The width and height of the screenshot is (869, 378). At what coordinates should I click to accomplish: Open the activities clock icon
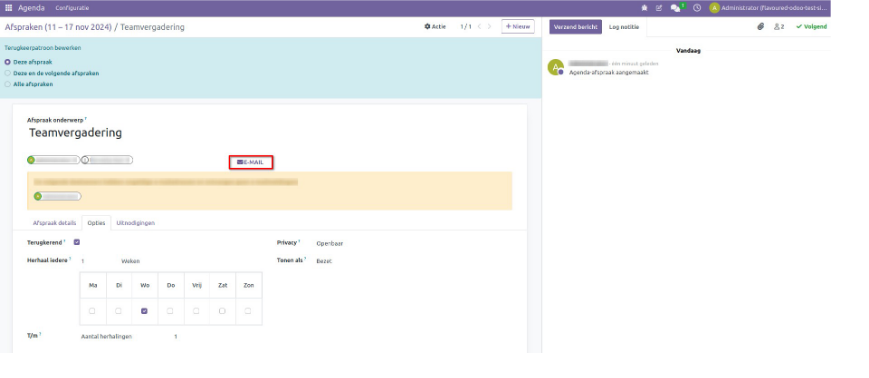coord(697,8)
